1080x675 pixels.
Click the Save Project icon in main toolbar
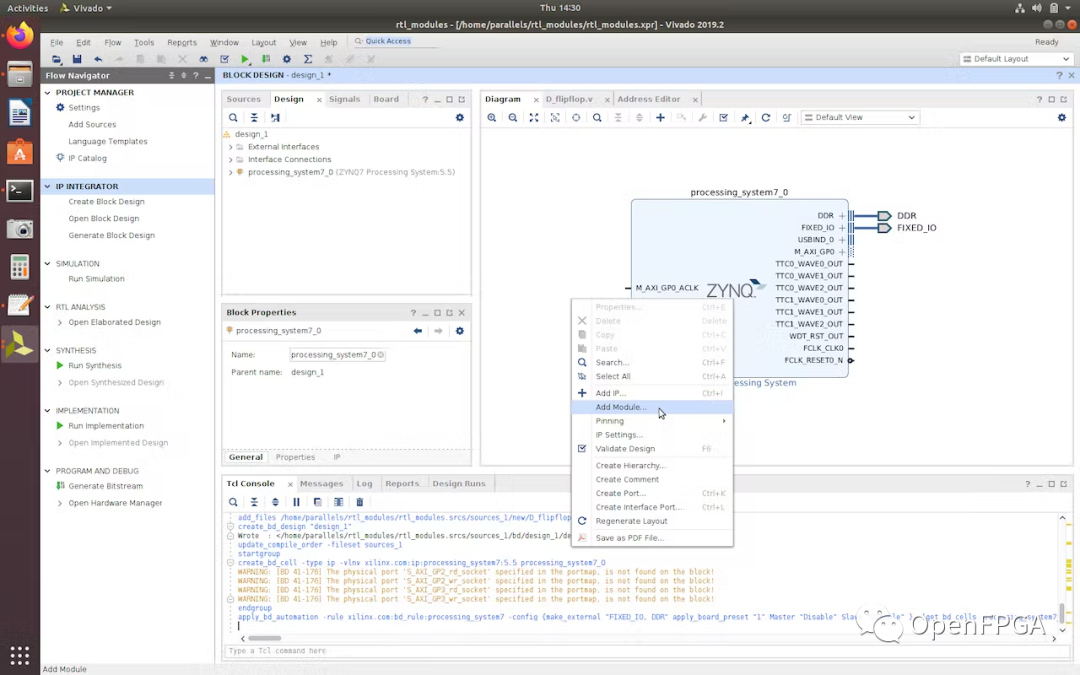pyautogui.click(x=77, y=60)
